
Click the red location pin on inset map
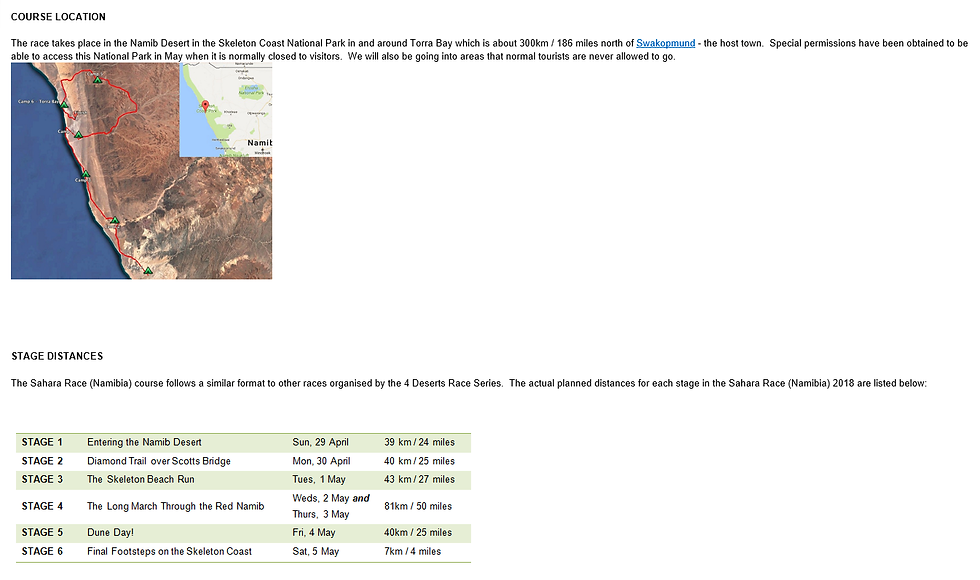pos(206,106)
